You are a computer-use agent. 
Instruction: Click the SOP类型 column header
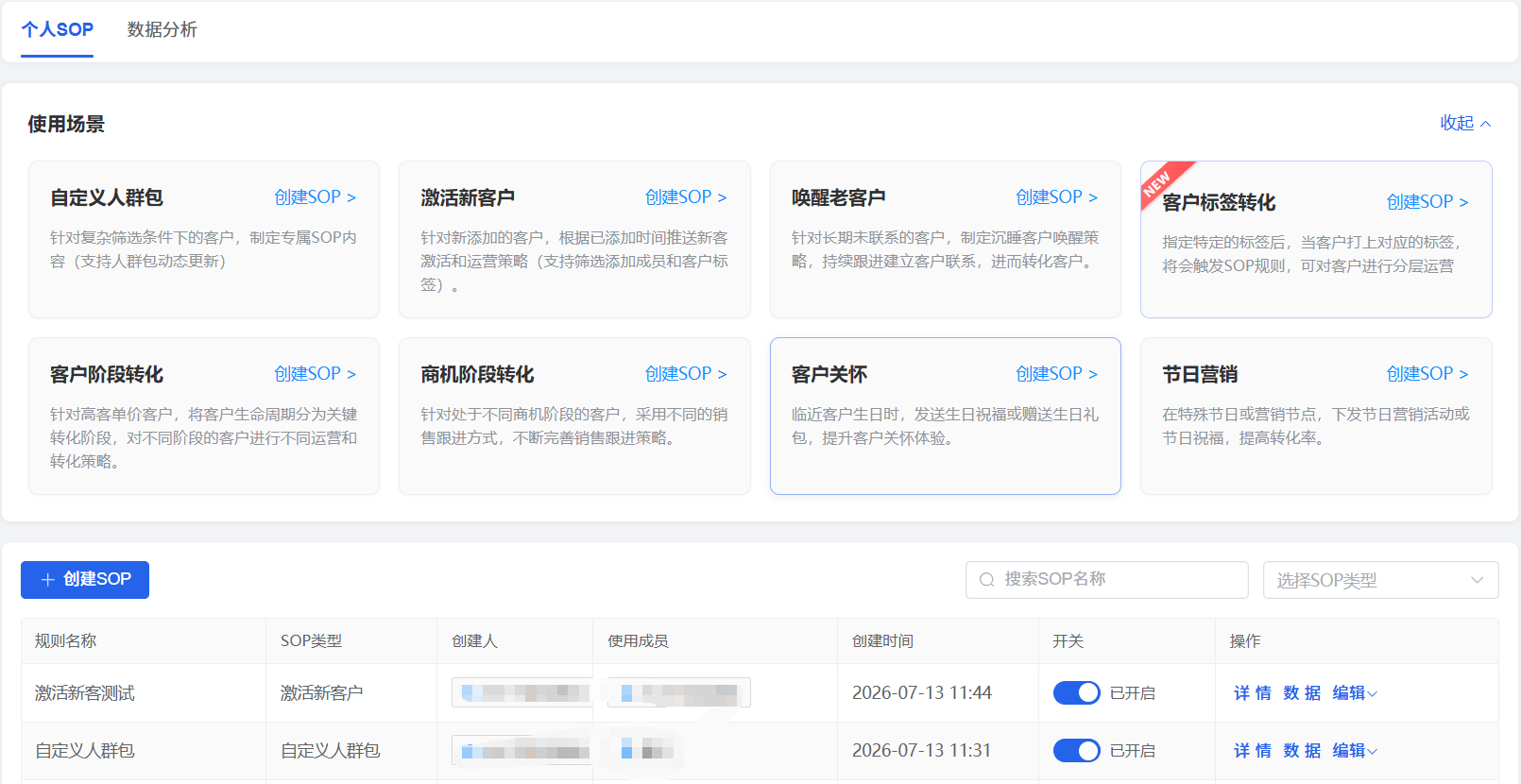pos(312,641)
